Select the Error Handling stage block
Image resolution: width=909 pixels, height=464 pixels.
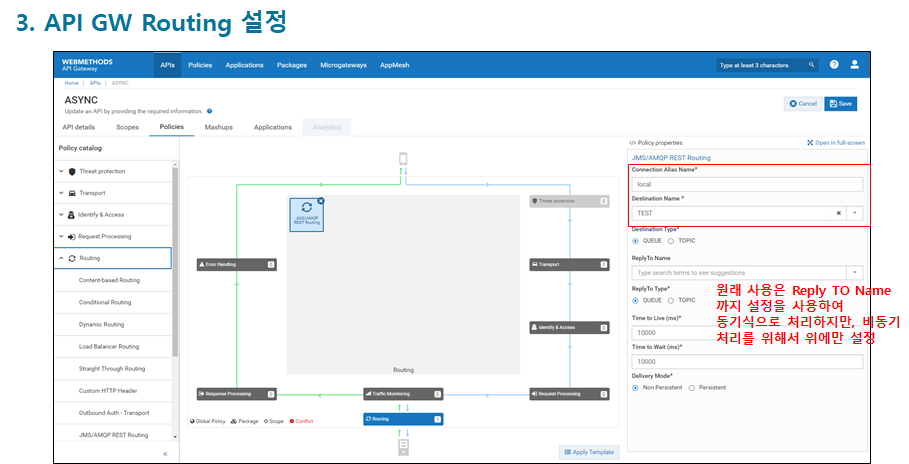236,265
